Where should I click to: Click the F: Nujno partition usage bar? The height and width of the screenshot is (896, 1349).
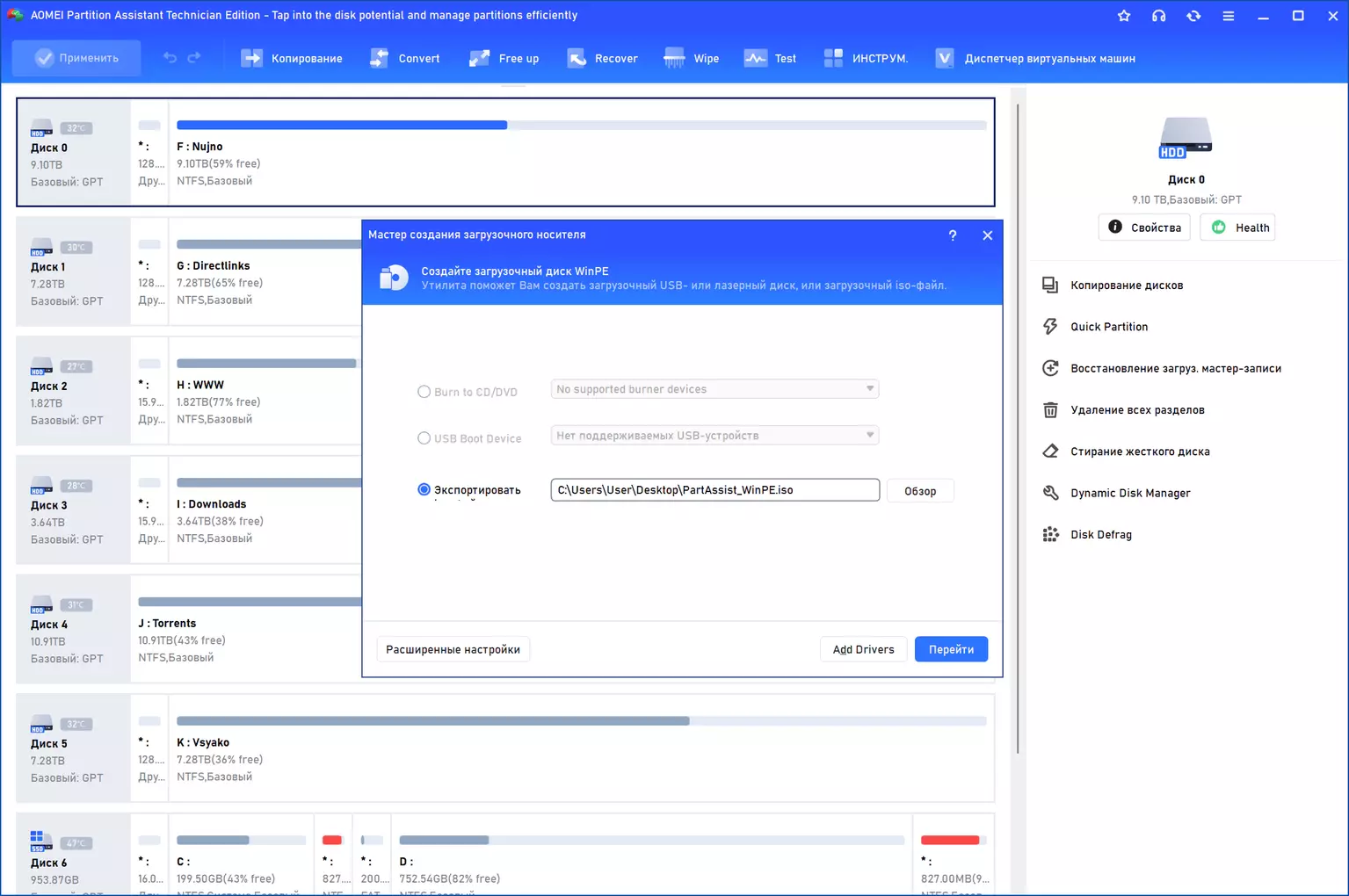(581, 125)
